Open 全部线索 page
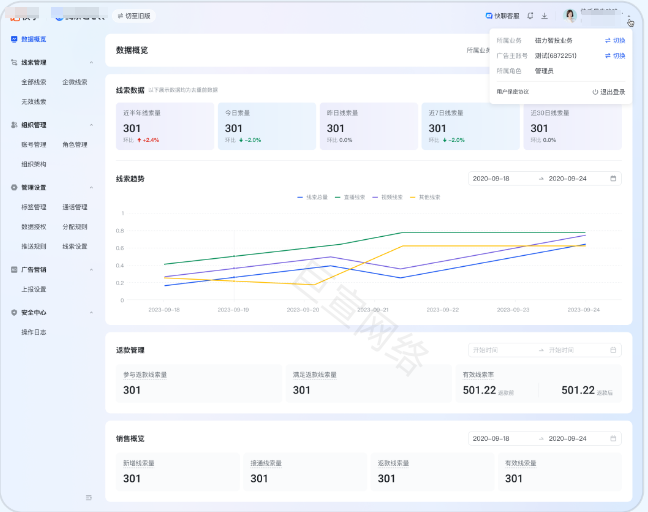 point(33,82)
